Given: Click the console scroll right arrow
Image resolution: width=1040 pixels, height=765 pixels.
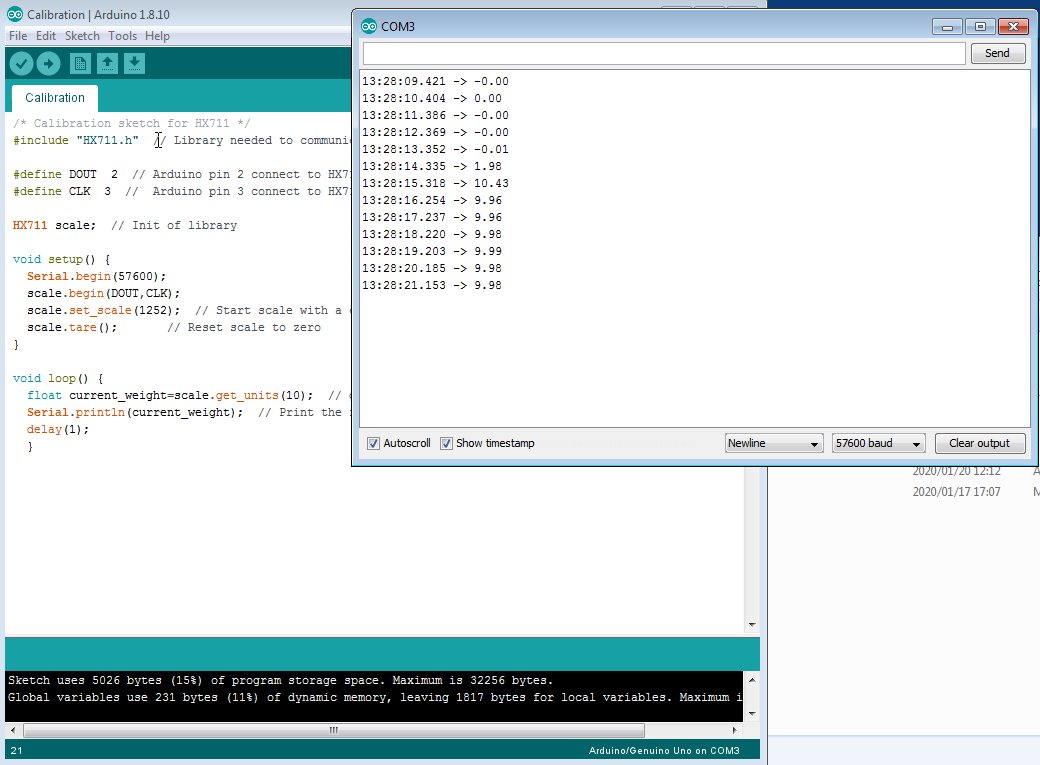Looking at the screenshot, I should [734, 730].
